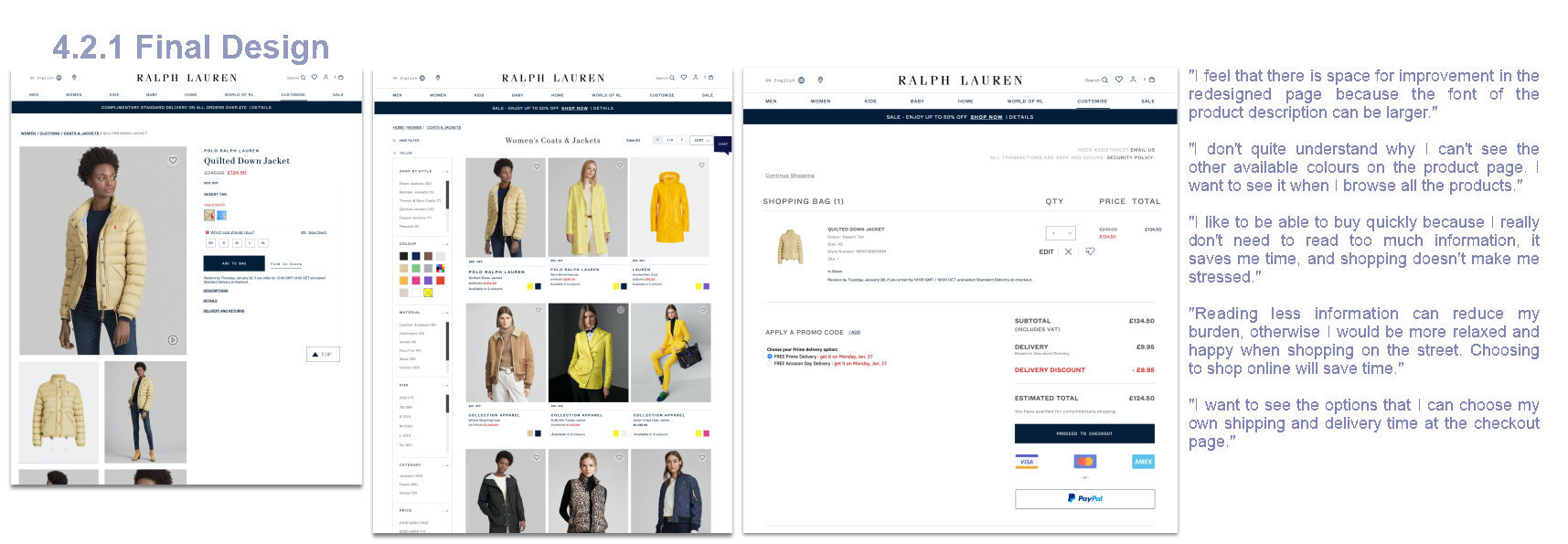
Task: Click Hide Filter on listing page
Action: 407,141
